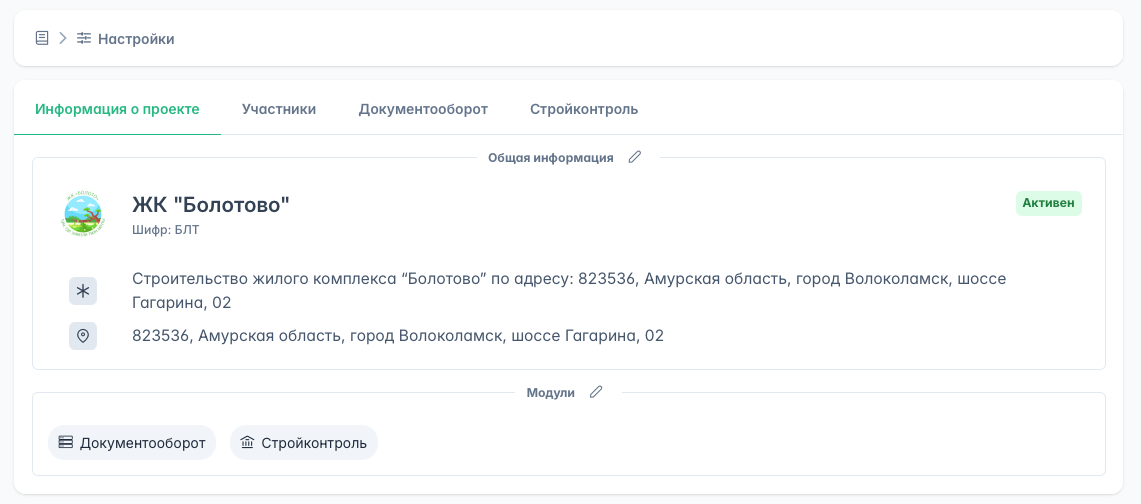Click the Документооборот module chip
The width and height of the screenshot is (1141, 504).
coord(132,442)
